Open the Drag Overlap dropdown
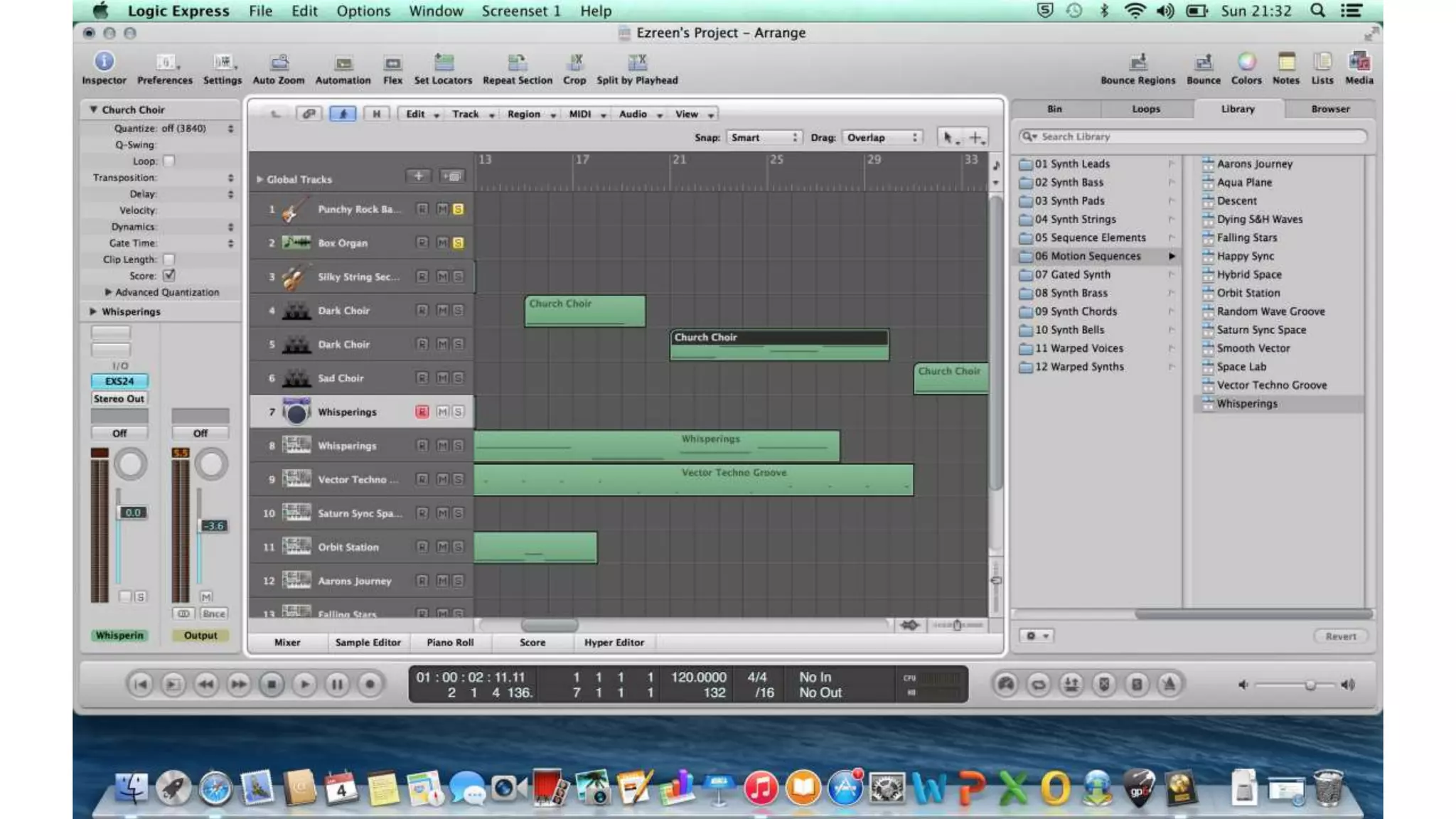Image resolution: width=1456 pixels, height=819 pixels. coord(882,137)
